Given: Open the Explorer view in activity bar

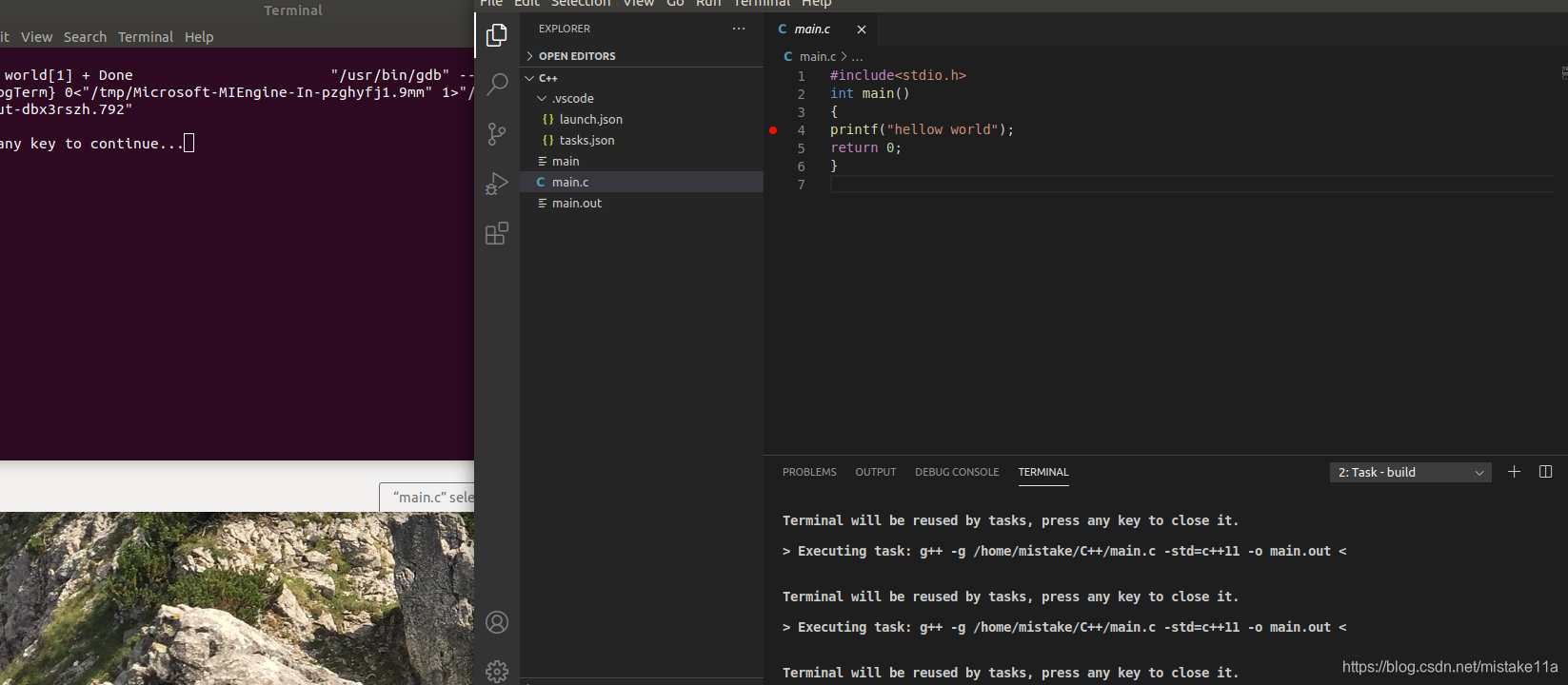Looking at the screenshot, I should (497, 35).
